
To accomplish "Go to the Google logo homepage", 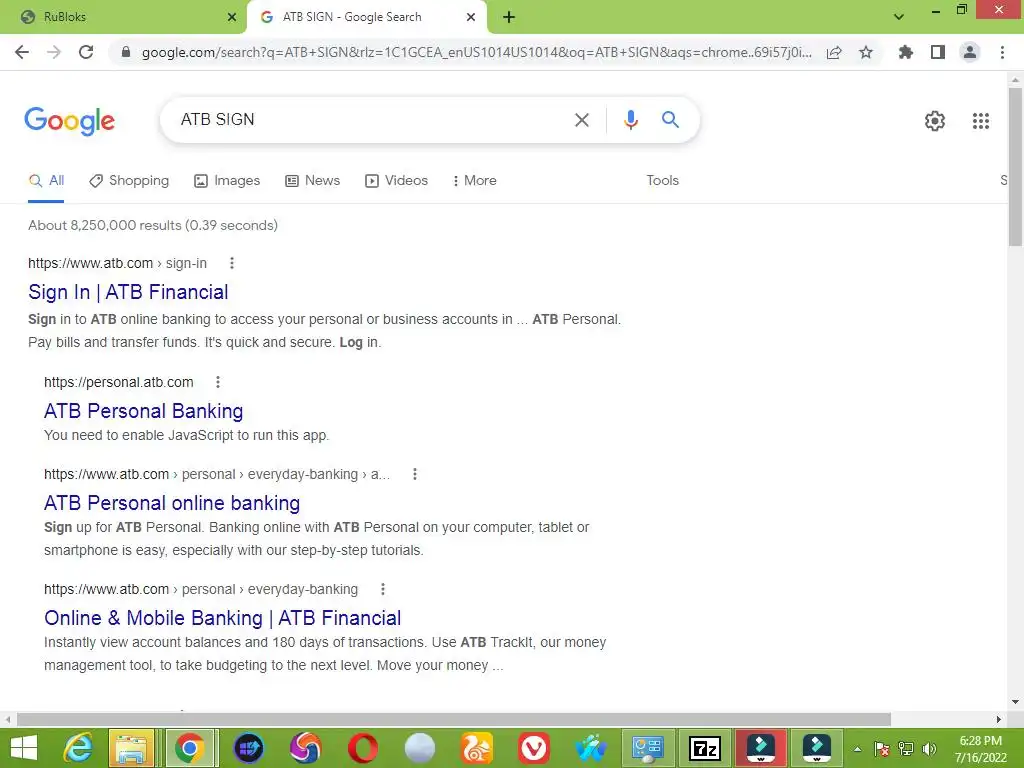I will 69,121.
